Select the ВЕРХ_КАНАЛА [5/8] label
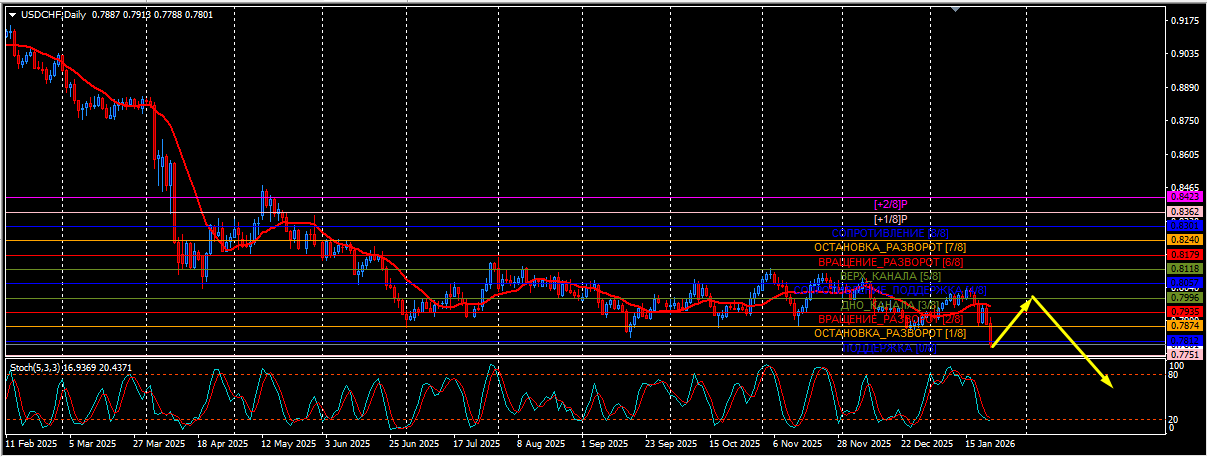The image size is (1207, 457). click(890, 276)
